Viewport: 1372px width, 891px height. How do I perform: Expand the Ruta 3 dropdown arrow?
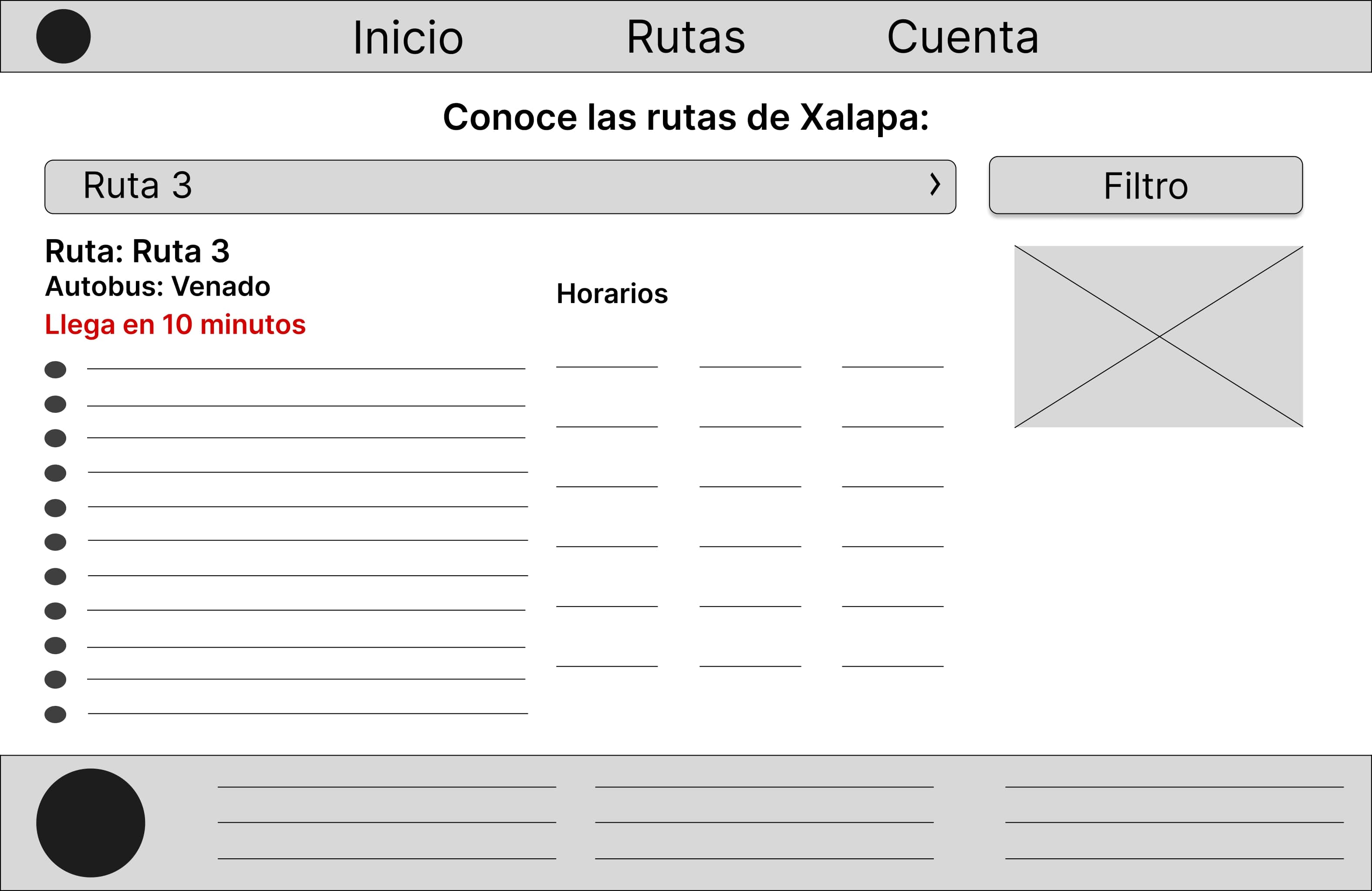point(935,184)
